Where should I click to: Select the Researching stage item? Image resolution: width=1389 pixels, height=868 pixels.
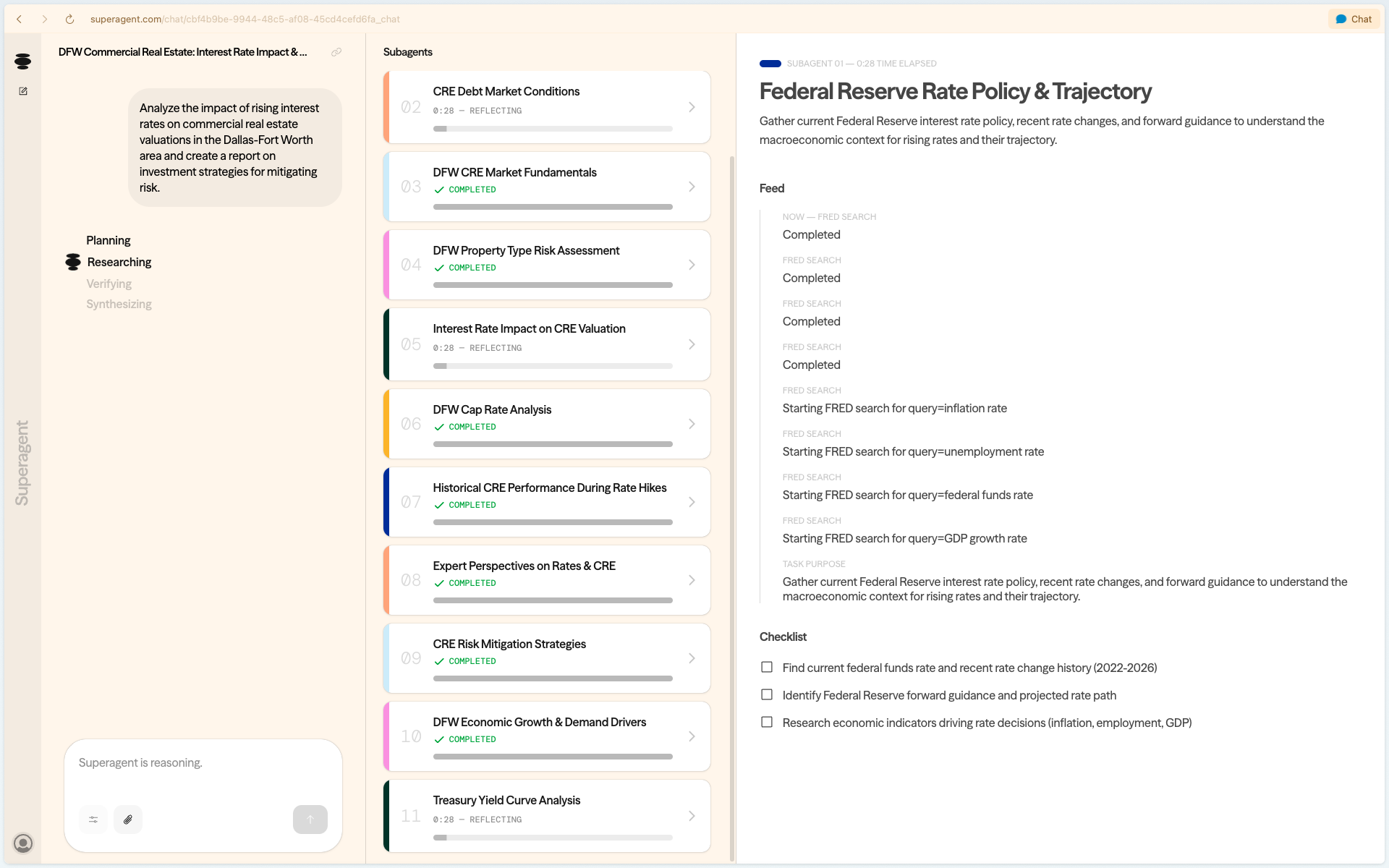pyautogui.click(x=119, y=262)
